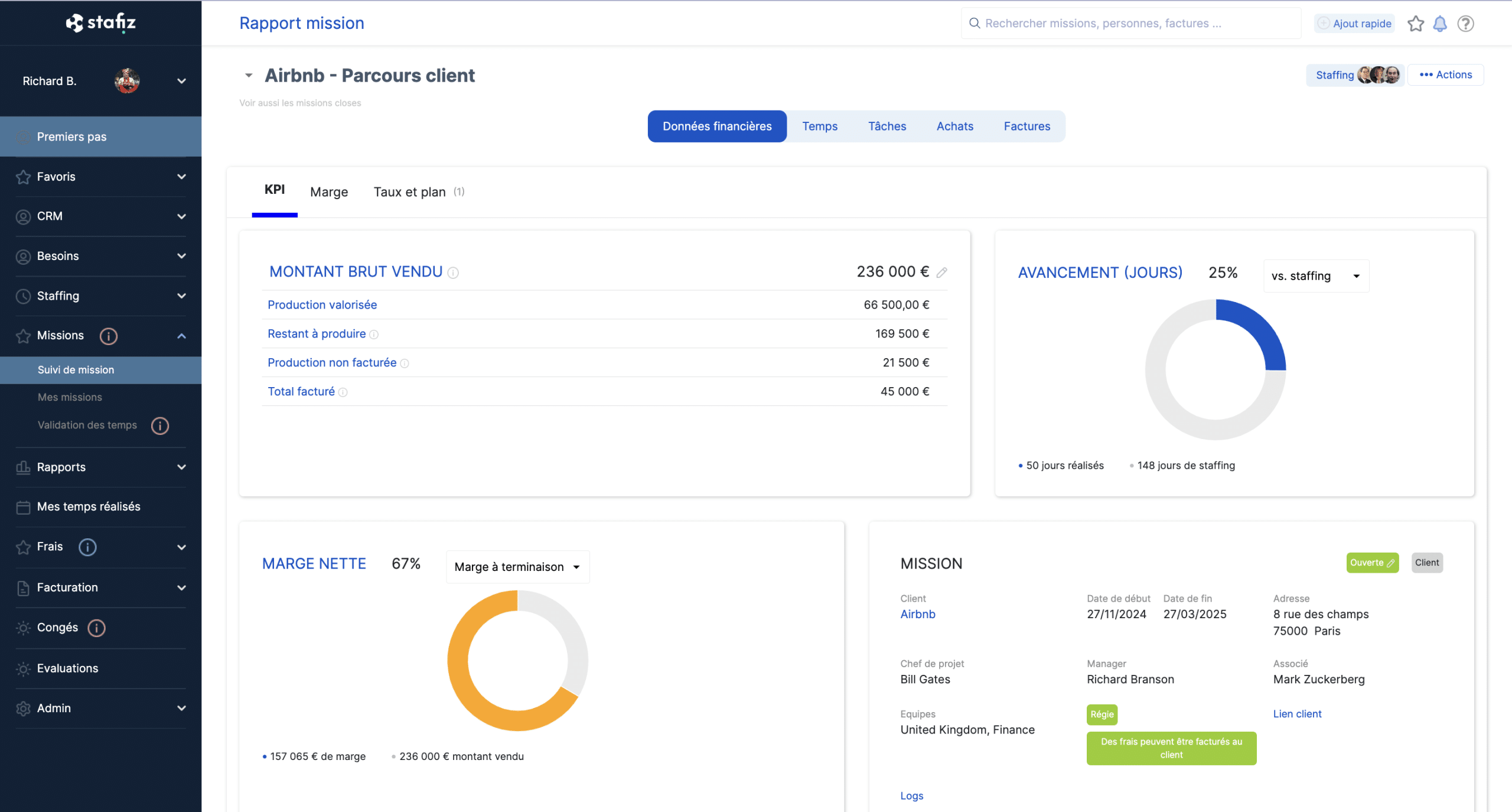The height and width of the screenshot is (812, 1512).
Task: Click the Régie tag
Action: (x=1102, y=714)
